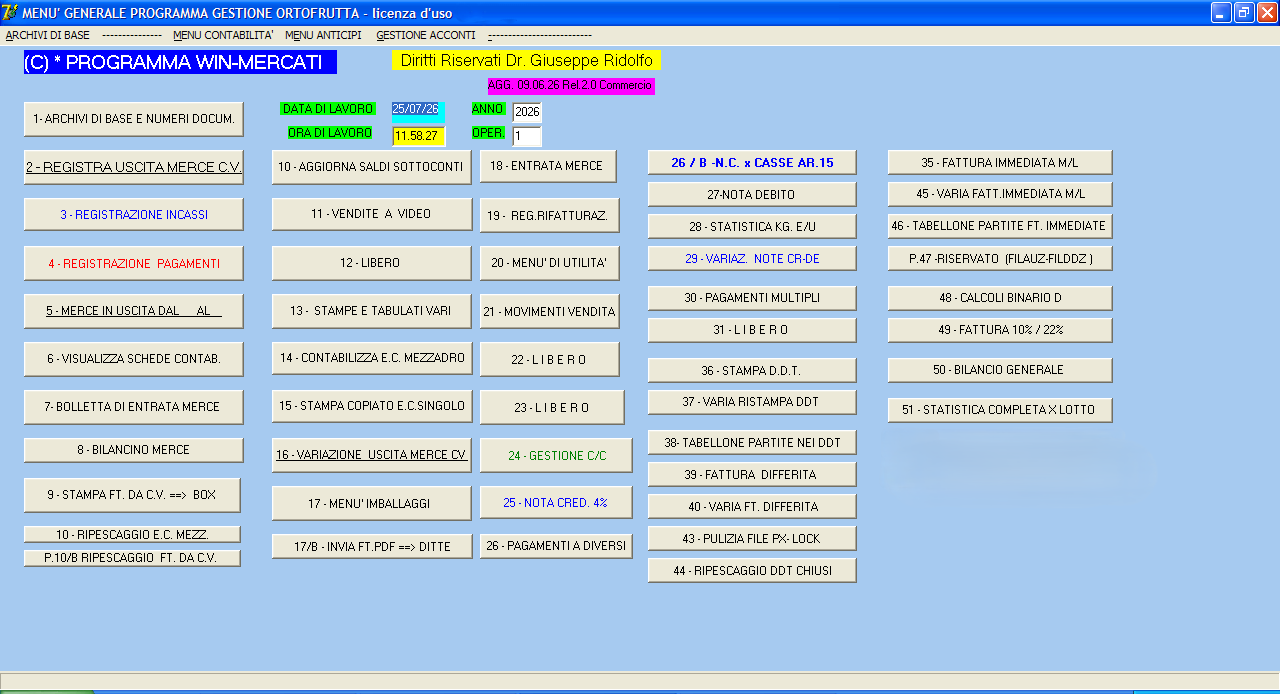
Task: Click the ANNO field showing 2026
Action: (527, 112)
